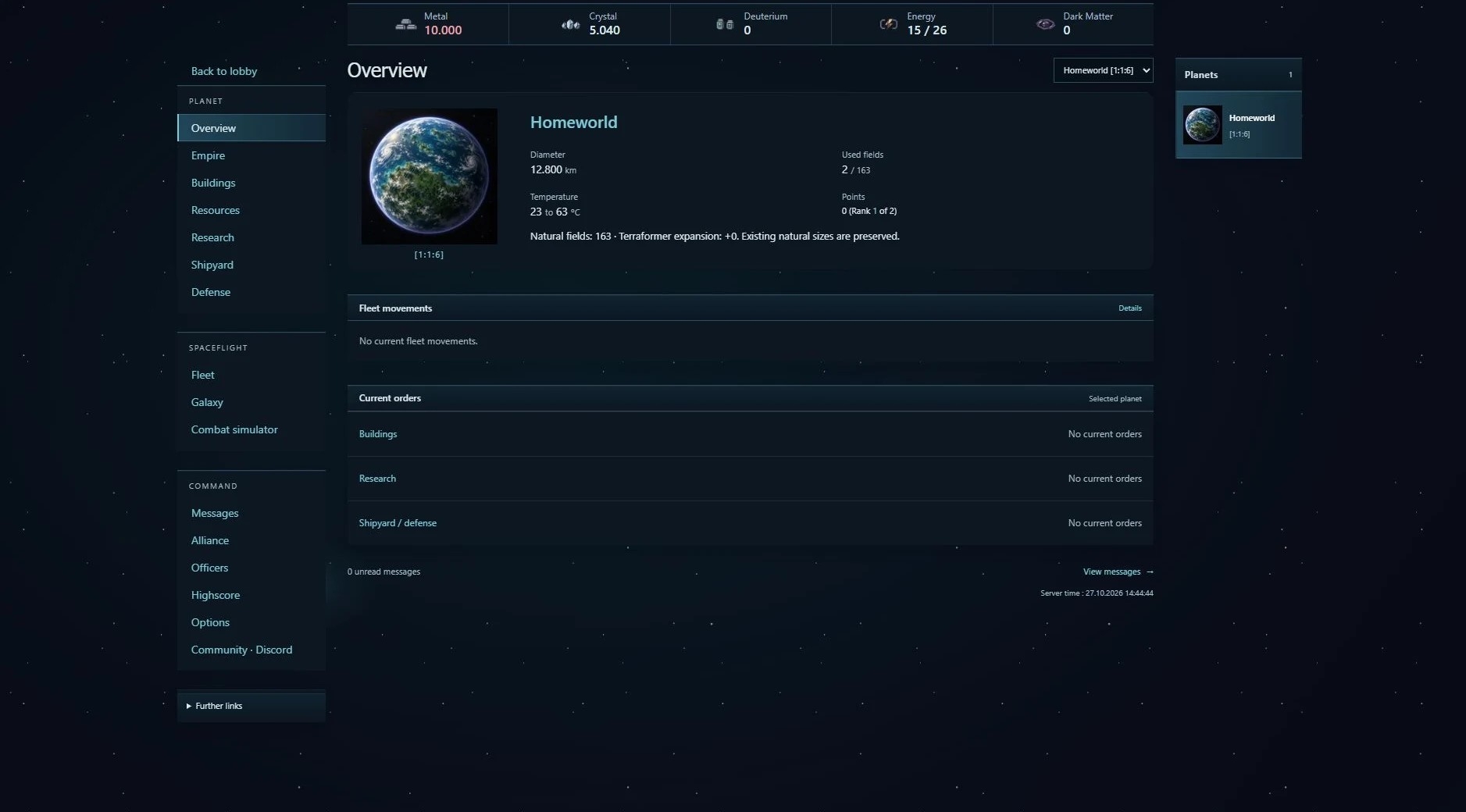The width and height of the screenshot is (1466, 812).
Task: Click the 0 unread messages text
Action: point(383,572)
